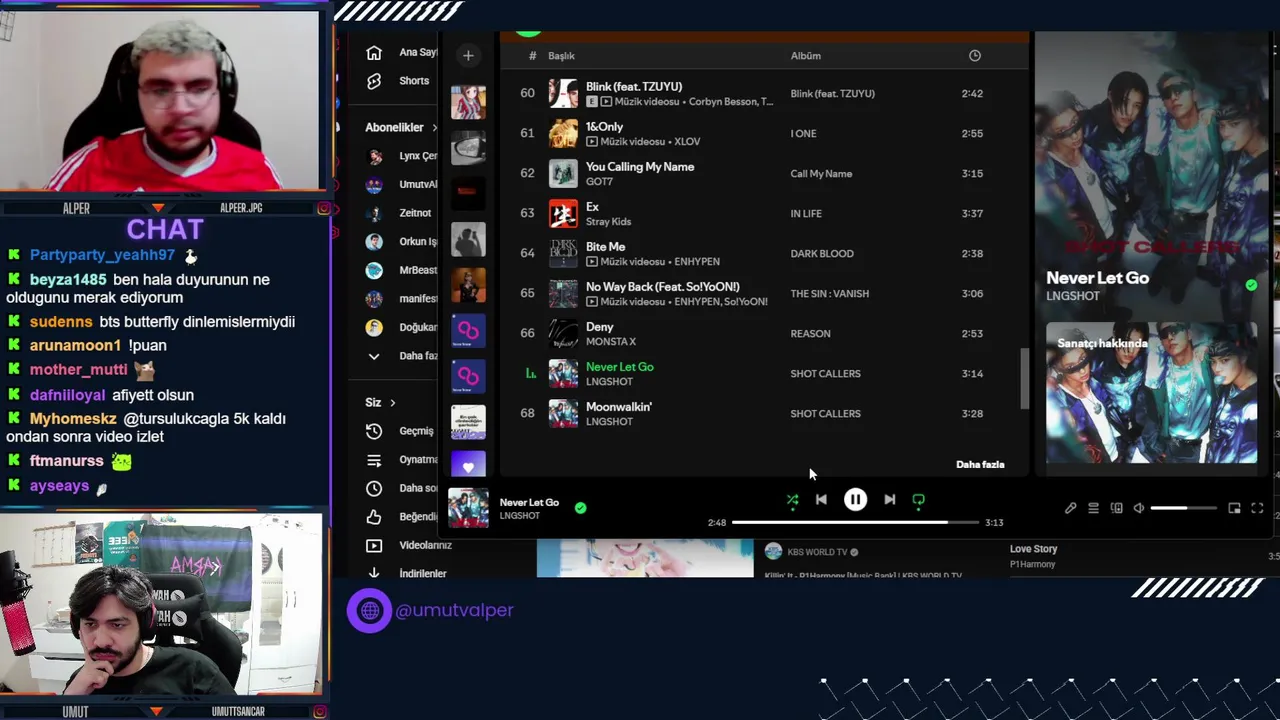Go back to previous track

click(821, 499)
